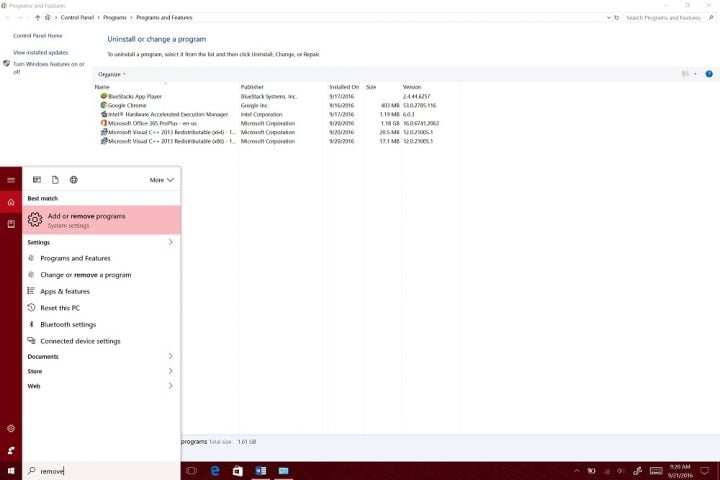Sort the list by Name column
Screen dimensions: 720x480
(102, 87)
